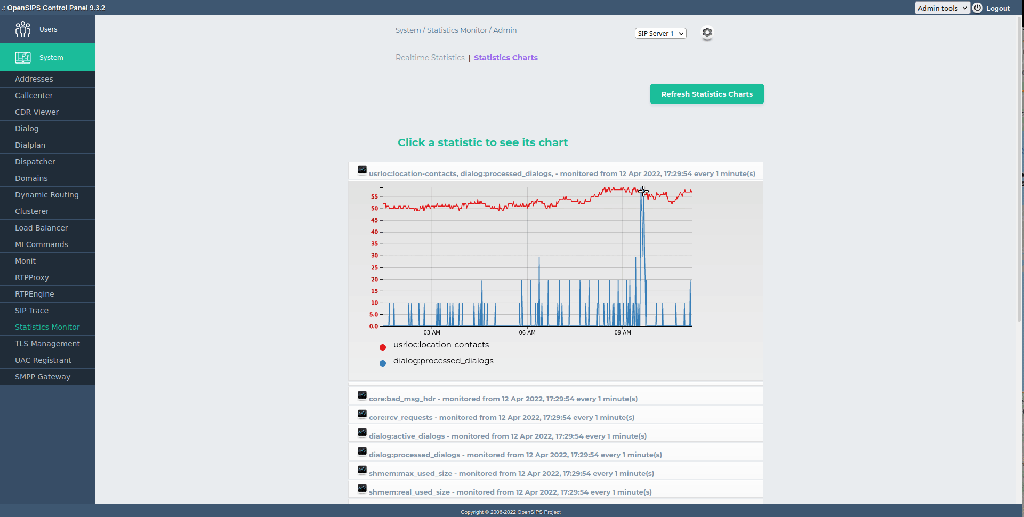Click chart icon beside dialog:active_dialogs
This screenshot has width=1024, height=517.
coord(362,433)
